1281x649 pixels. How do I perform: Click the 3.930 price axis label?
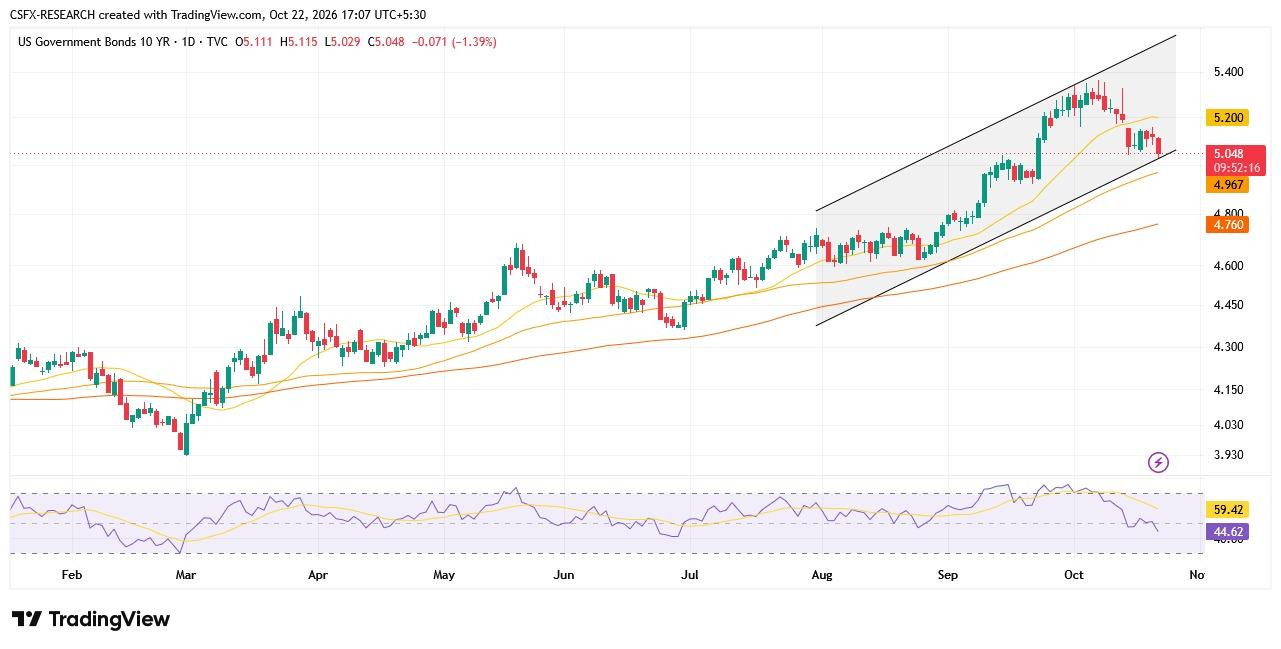(x=1228, y=455)
